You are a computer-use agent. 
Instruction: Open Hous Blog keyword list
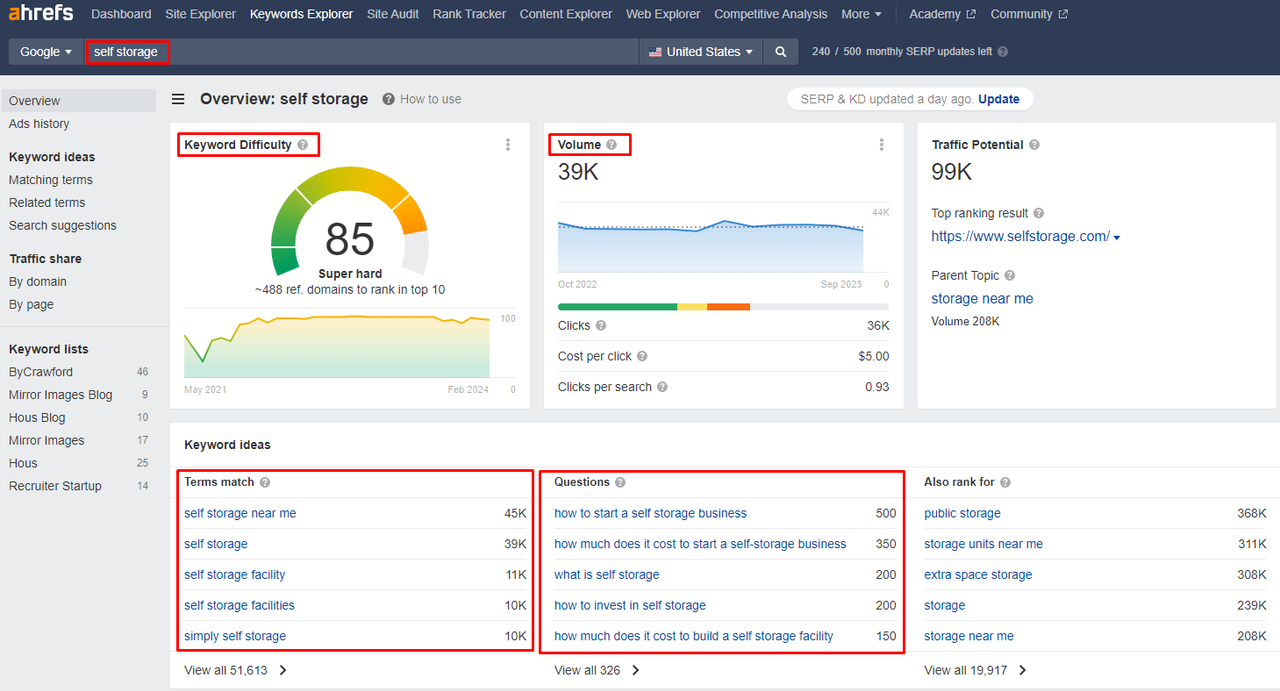[37, 418]
